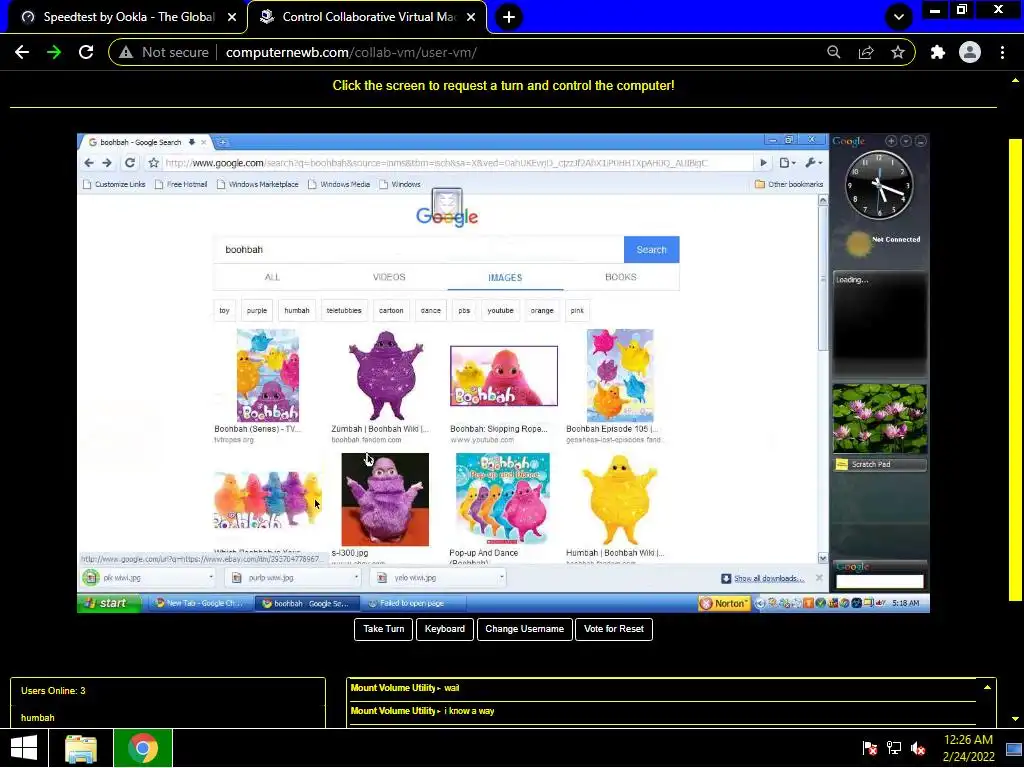Click the VM browser back arrow
The image size is (1024, 768).
point(89,163)
